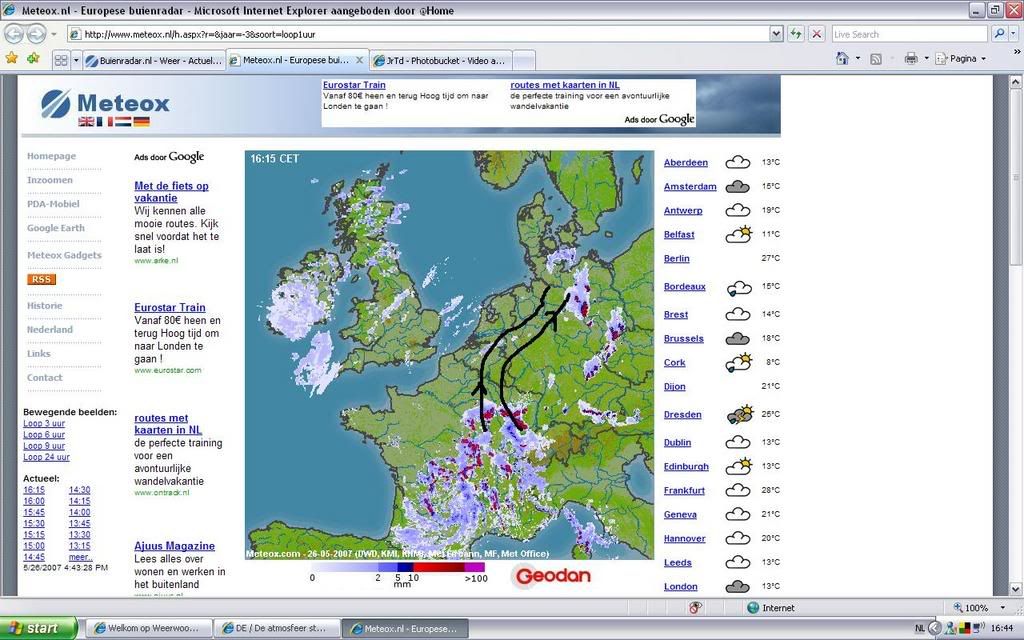Choose the Dutch flag language icon
The height and width of the screenshot is (640, 1024).
123,121
